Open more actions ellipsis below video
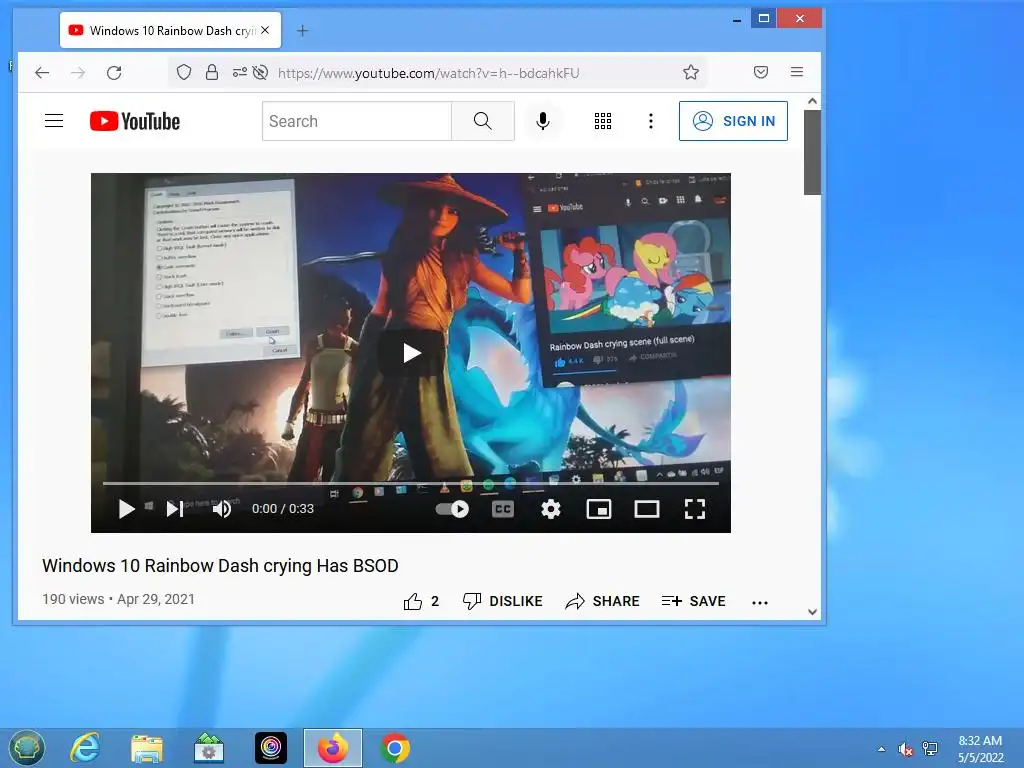The height and width of the screenshot is (768, 1024). coord(760,602)
